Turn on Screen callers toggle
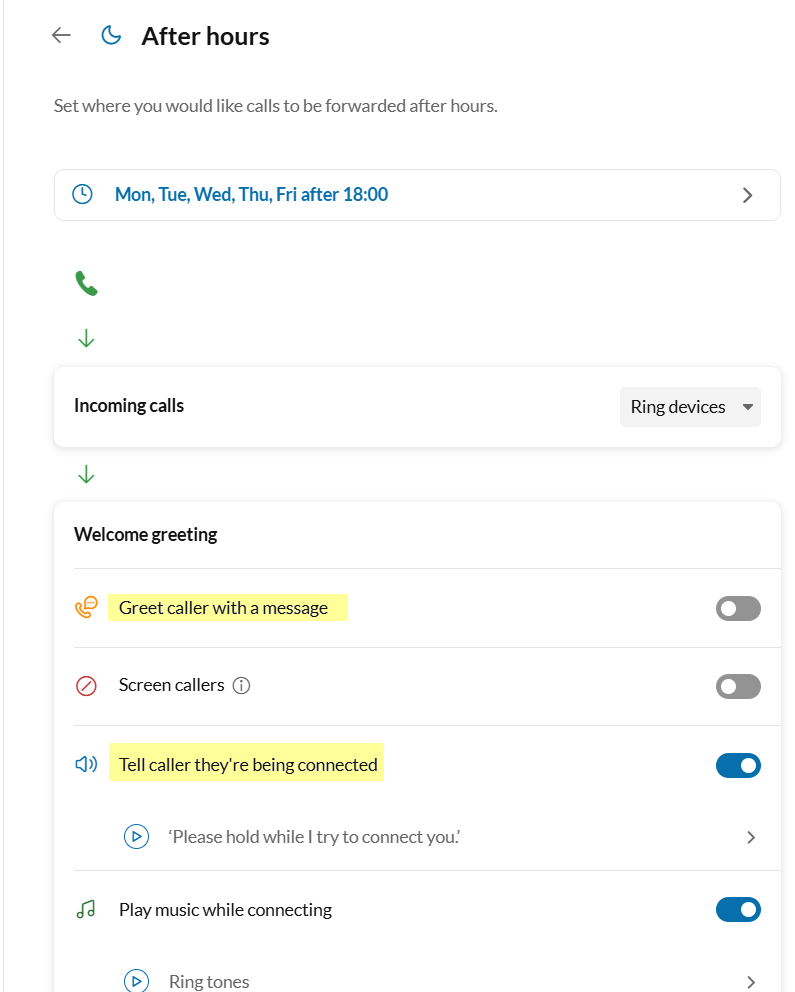 pyautogui.click(x=738, y=686)
